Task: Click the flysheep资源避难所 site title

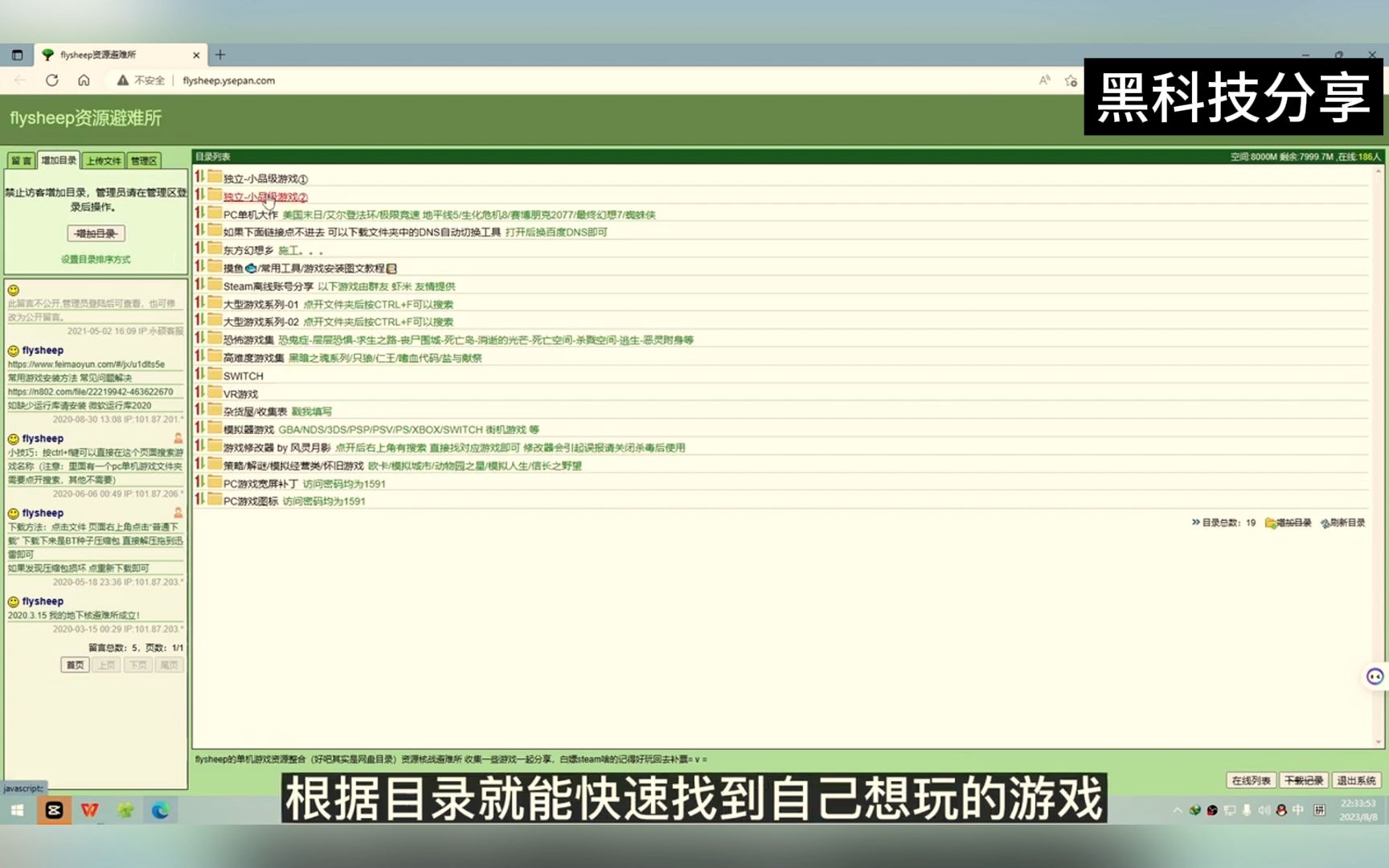Action: (86, 118)
